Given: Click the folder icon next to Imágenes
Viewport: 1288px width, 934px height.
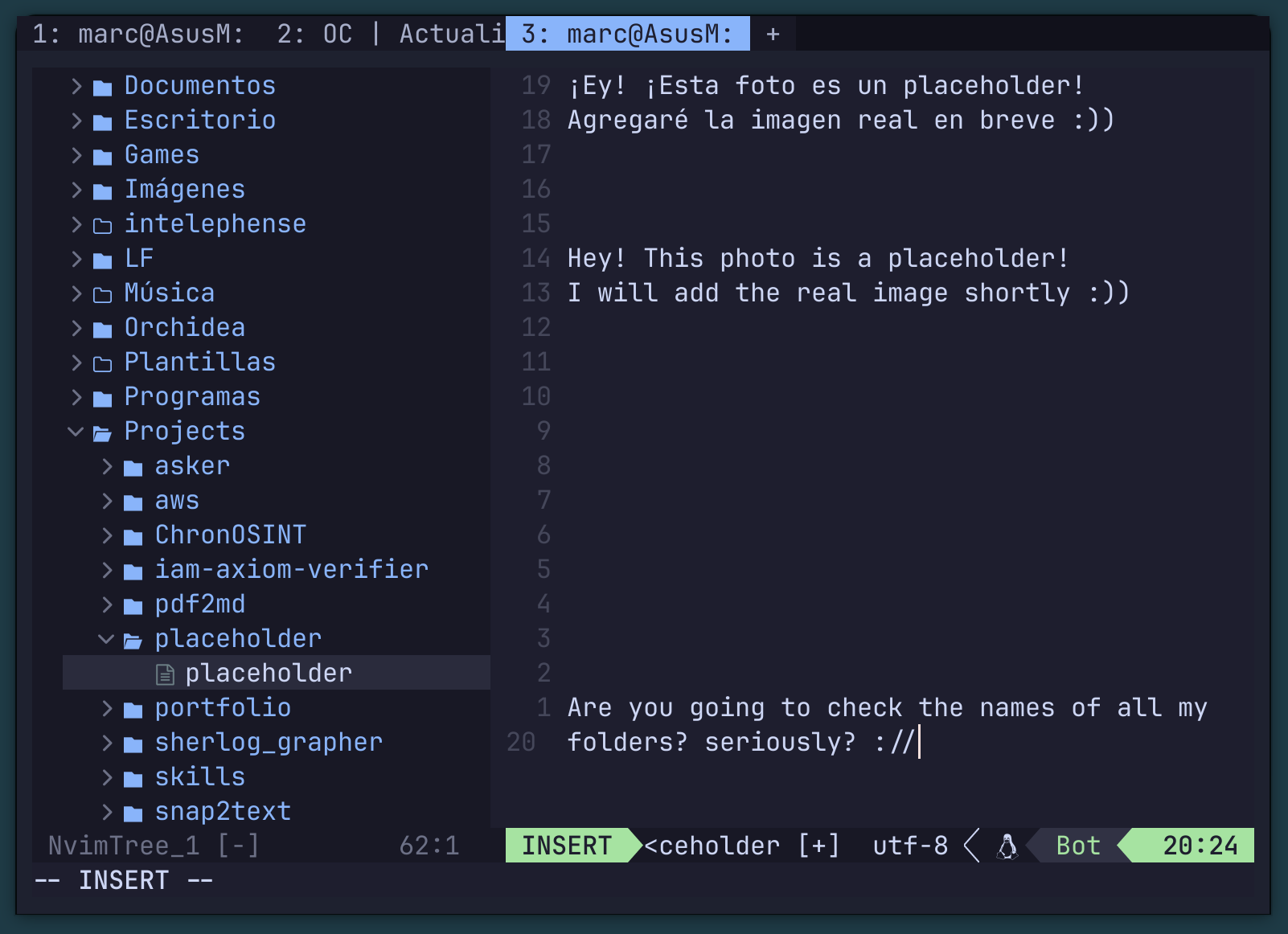Looking at the screenshot, I should click(102, 189).
